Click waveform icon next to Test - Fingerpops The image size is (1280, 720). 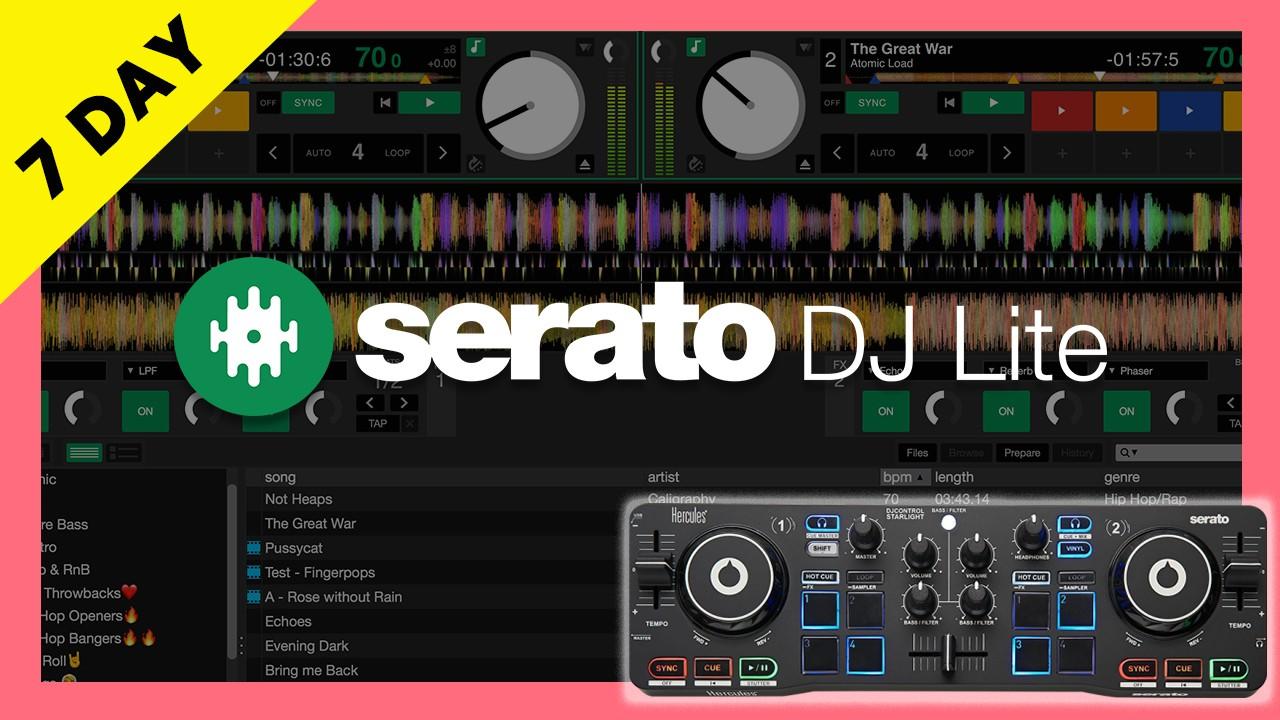(253, 572)
